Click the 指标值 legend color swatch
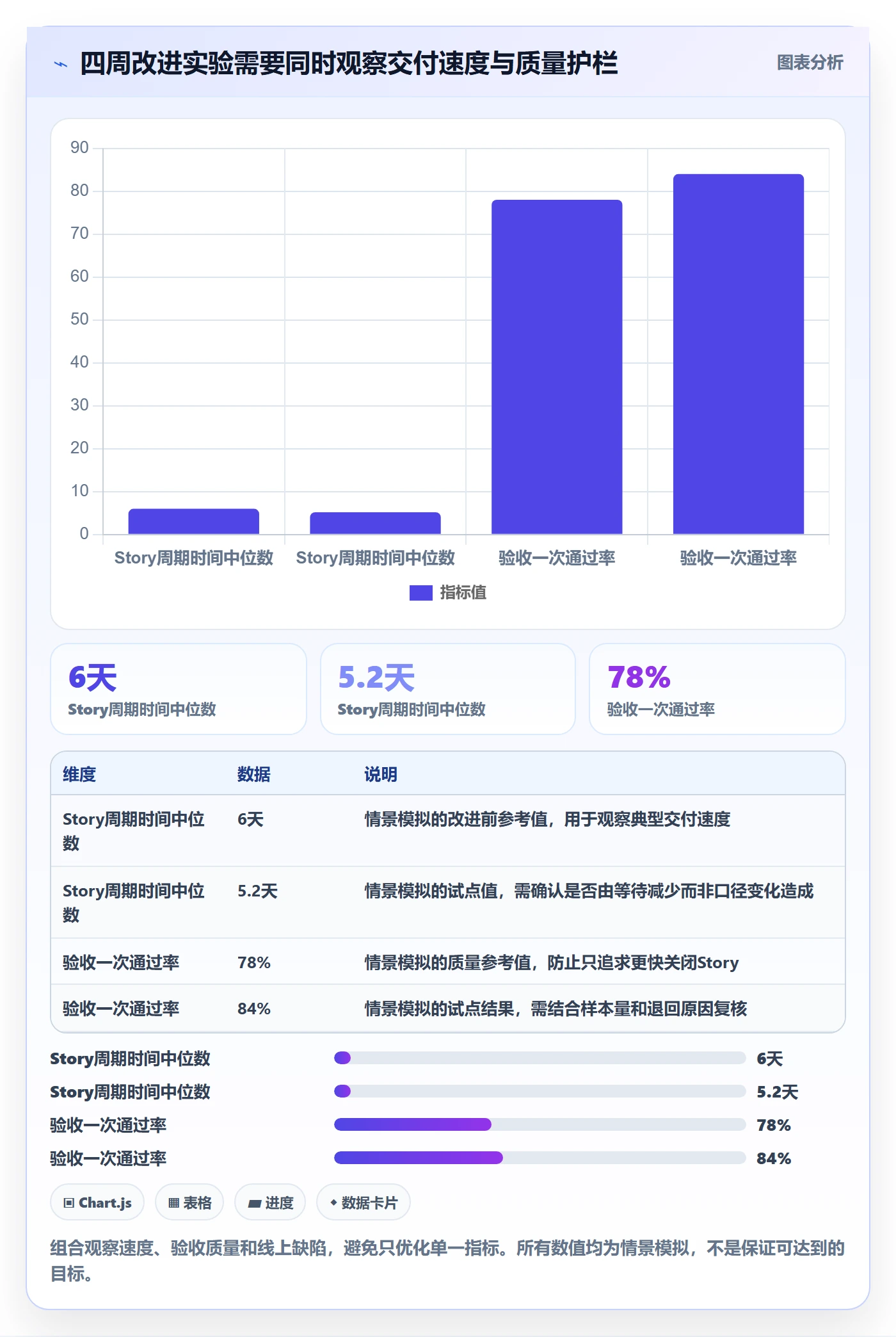The image size is (896, 1337). 420,593
